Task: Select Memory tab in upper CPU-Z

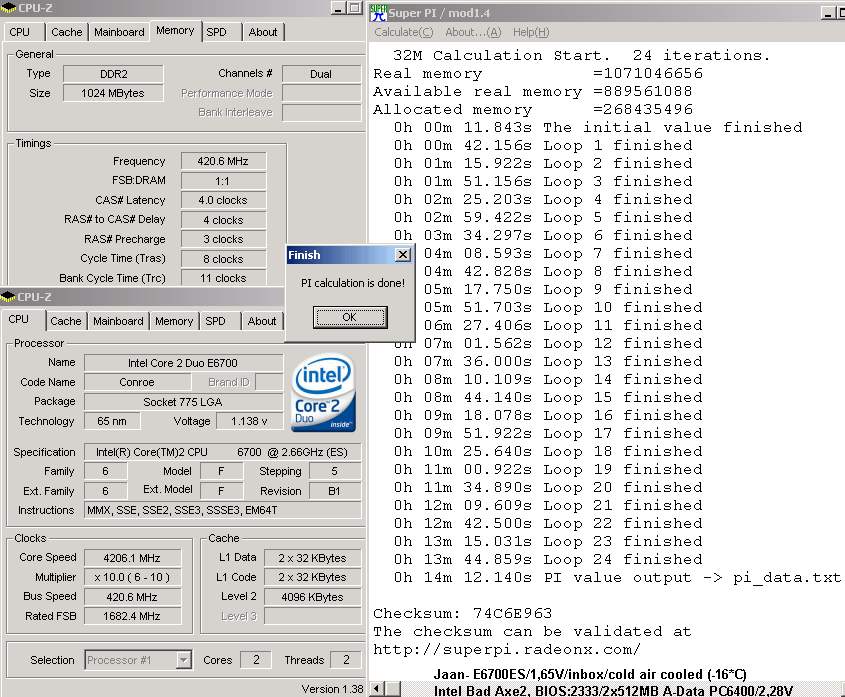Action: coord(175,31)
